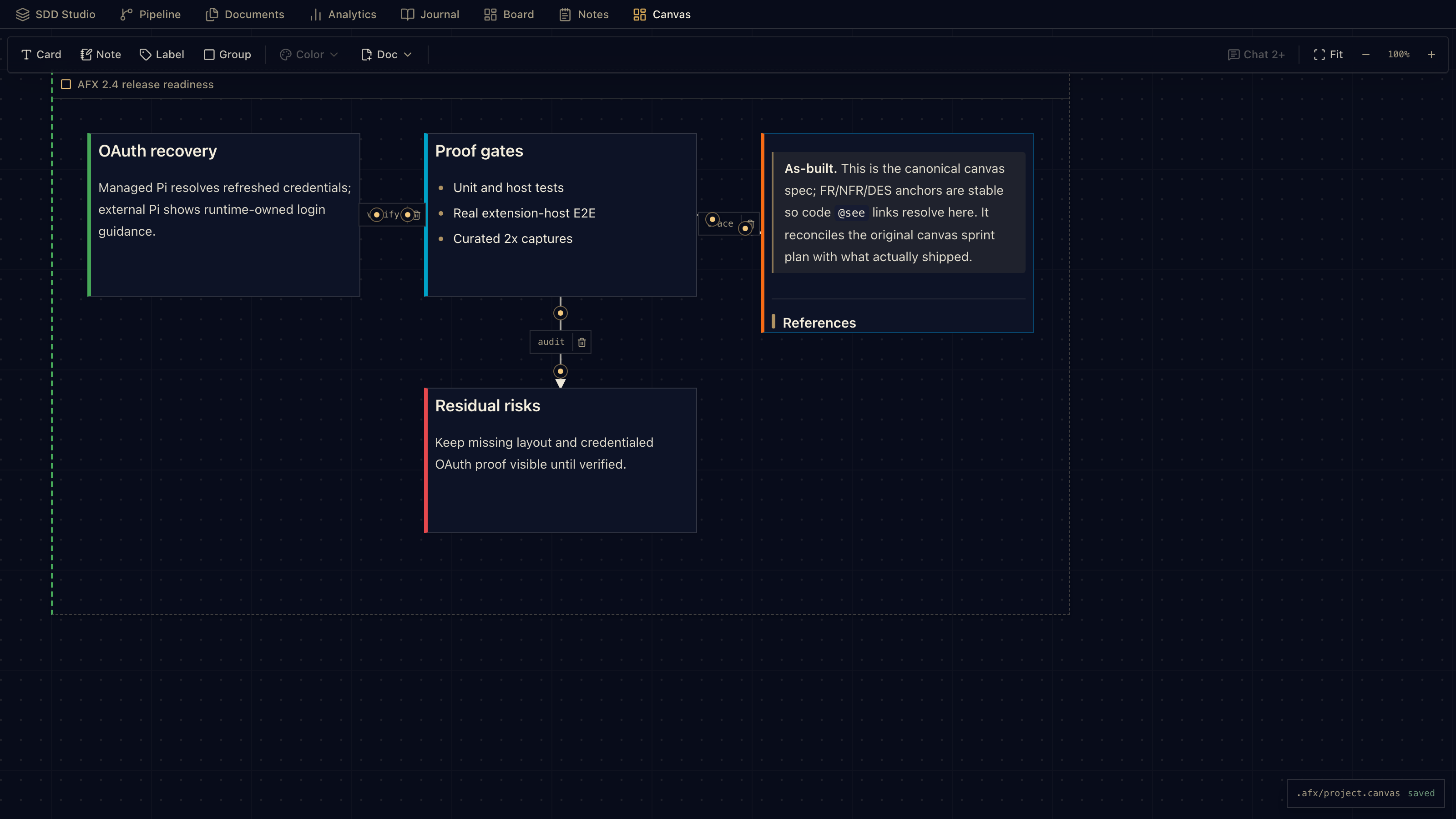Open the Pipeline tab
The image size is (1456, 819).
[150, 14]
